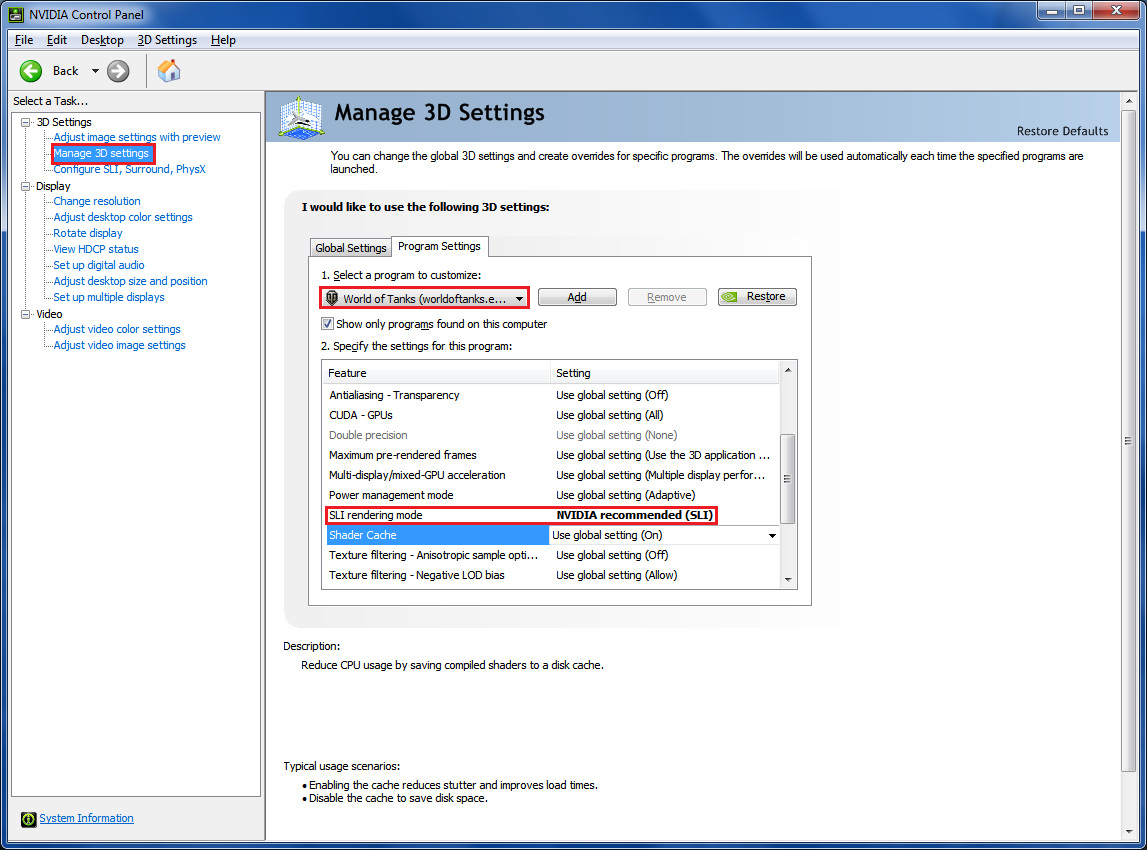Click the NVIDIA logo on Restore button

tap(731, 297)
